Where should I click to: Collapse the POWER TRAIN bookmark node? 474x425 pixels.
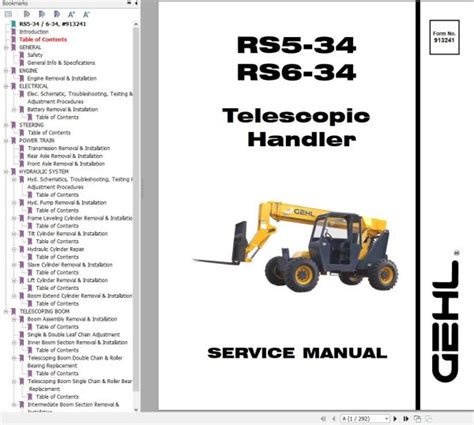[6, 141]
